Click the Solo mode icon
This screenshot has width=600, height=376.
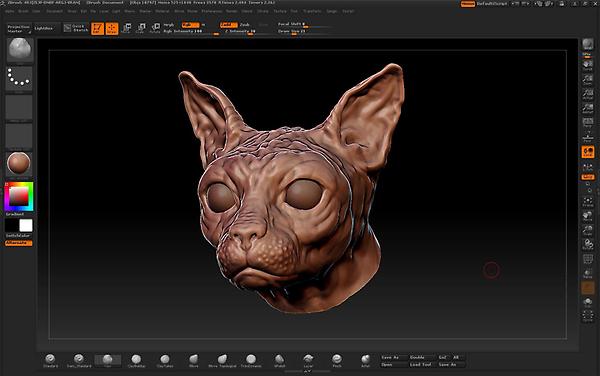click(x=588, y=302)
